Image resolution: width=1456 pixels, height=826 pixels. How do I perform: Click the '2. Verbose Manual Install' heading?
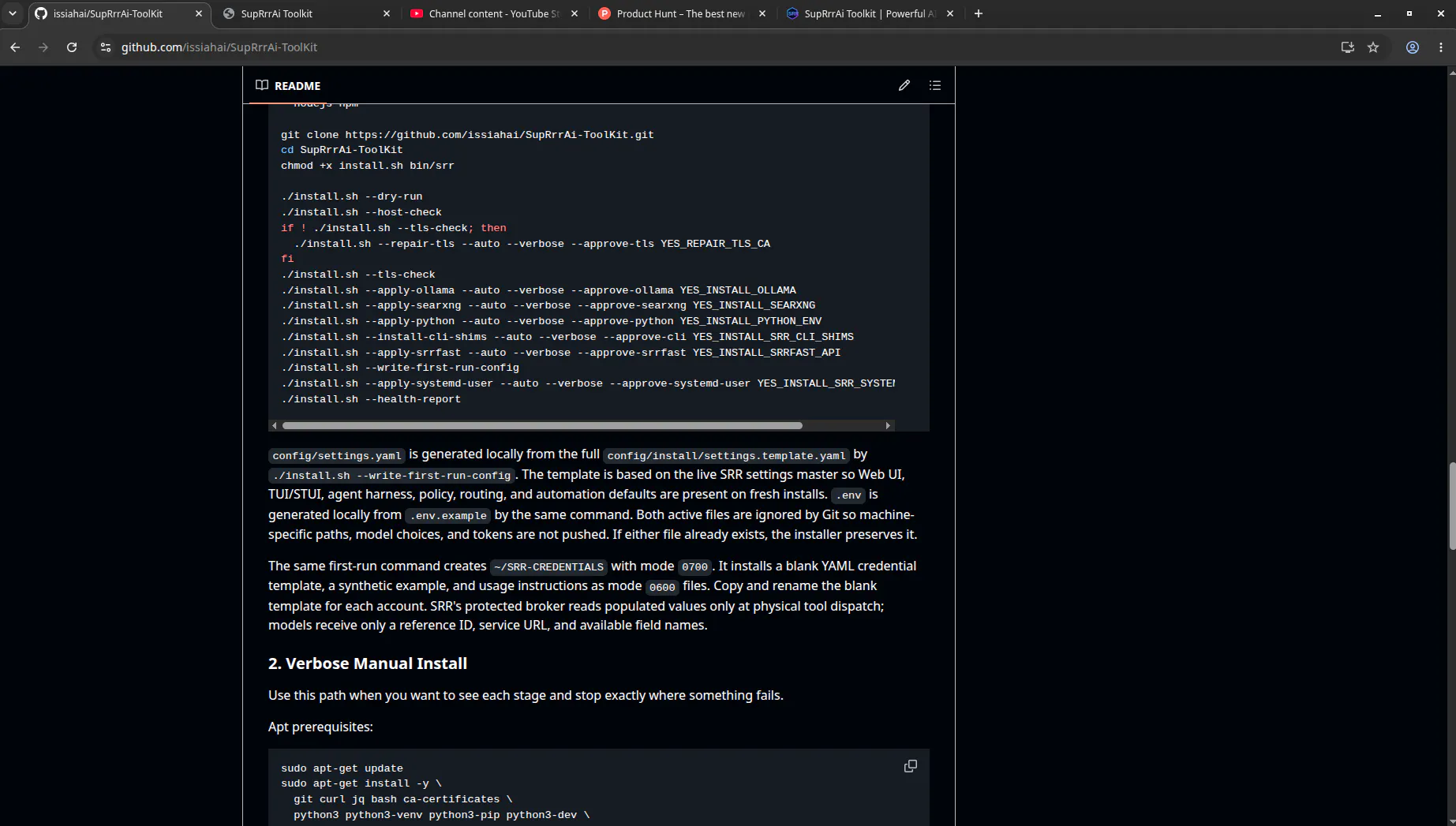click(x=368, y=663)
